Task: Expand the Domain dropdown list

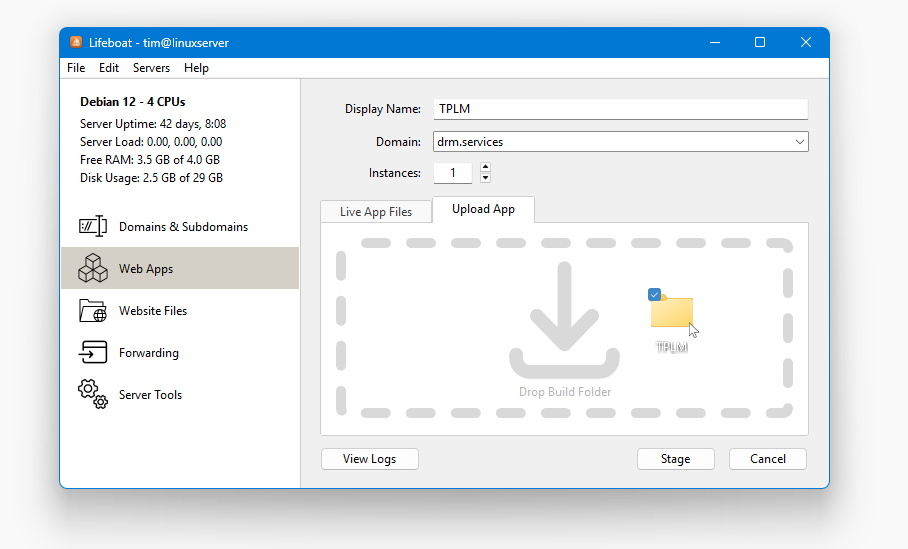Action: (x=799, y=142)
